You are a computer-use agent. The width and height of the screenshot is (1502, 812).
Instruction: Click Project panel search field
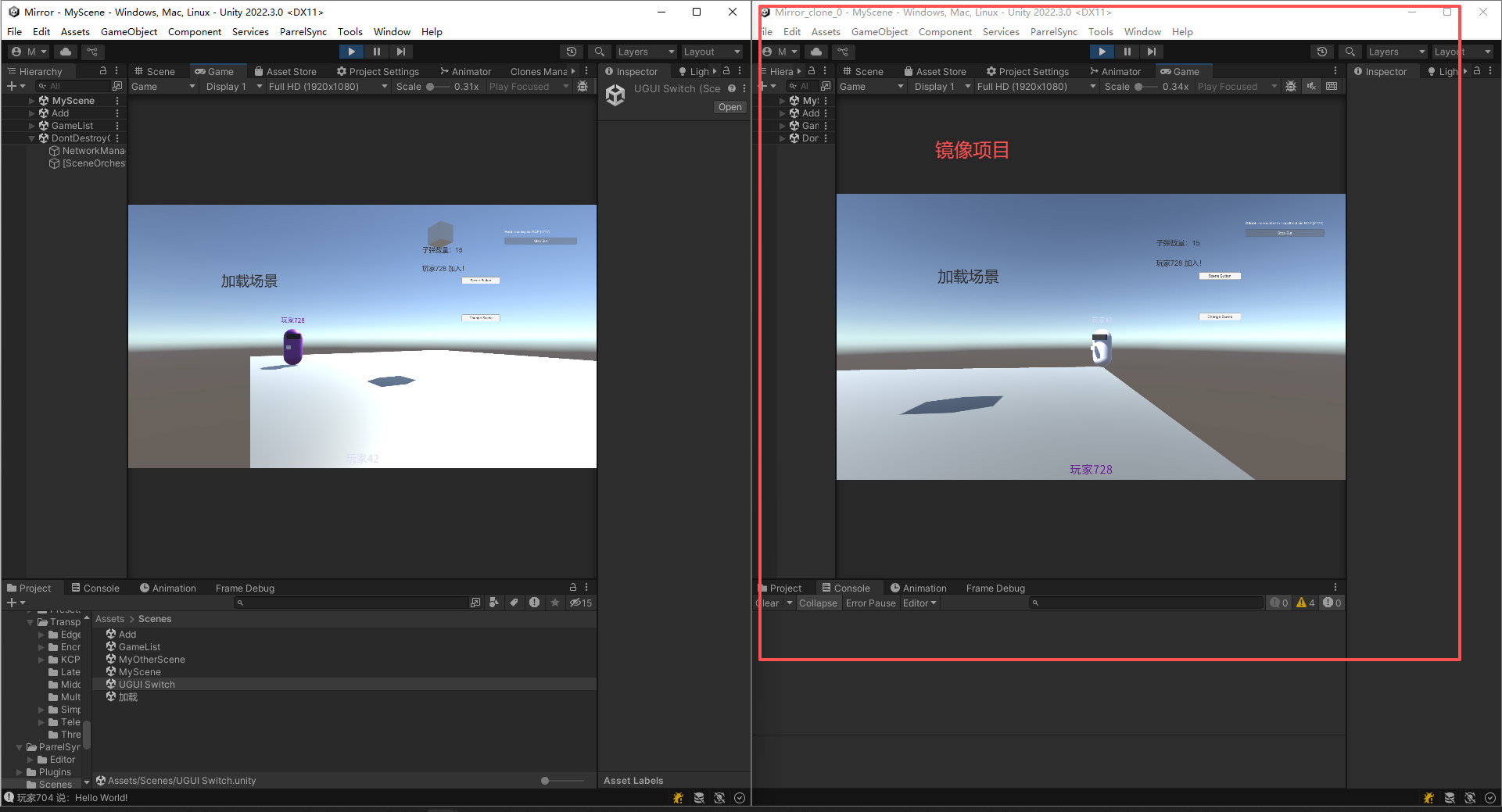350,603
